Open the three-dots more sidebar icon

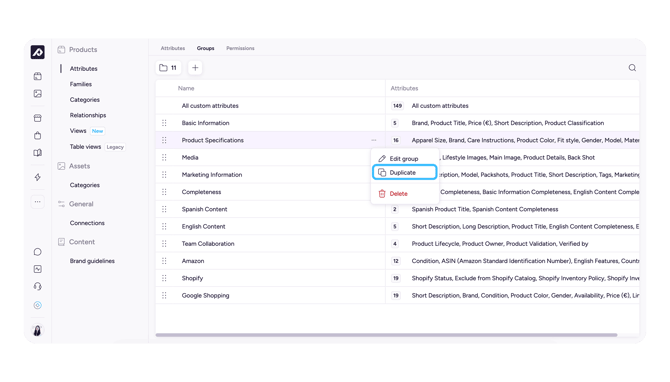click(38, 202)
